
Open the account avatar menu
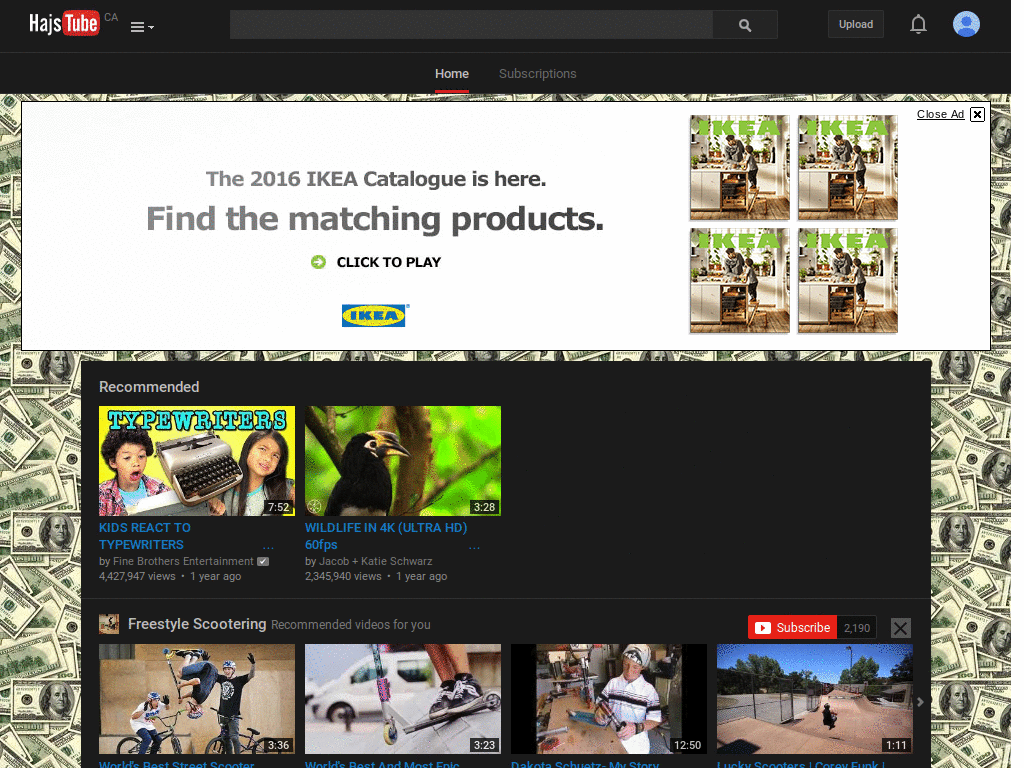[966, 24]
